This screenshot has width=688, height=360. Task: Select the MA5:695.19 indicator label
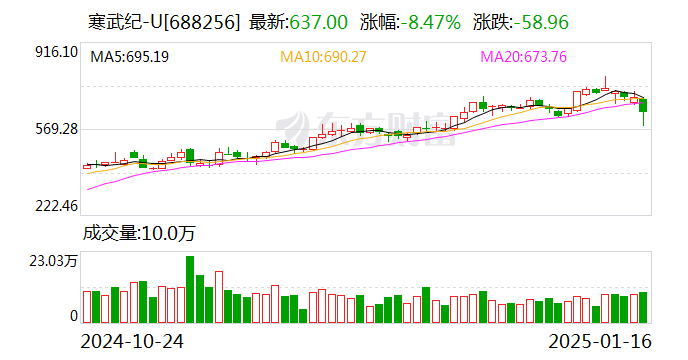[129, 57]
